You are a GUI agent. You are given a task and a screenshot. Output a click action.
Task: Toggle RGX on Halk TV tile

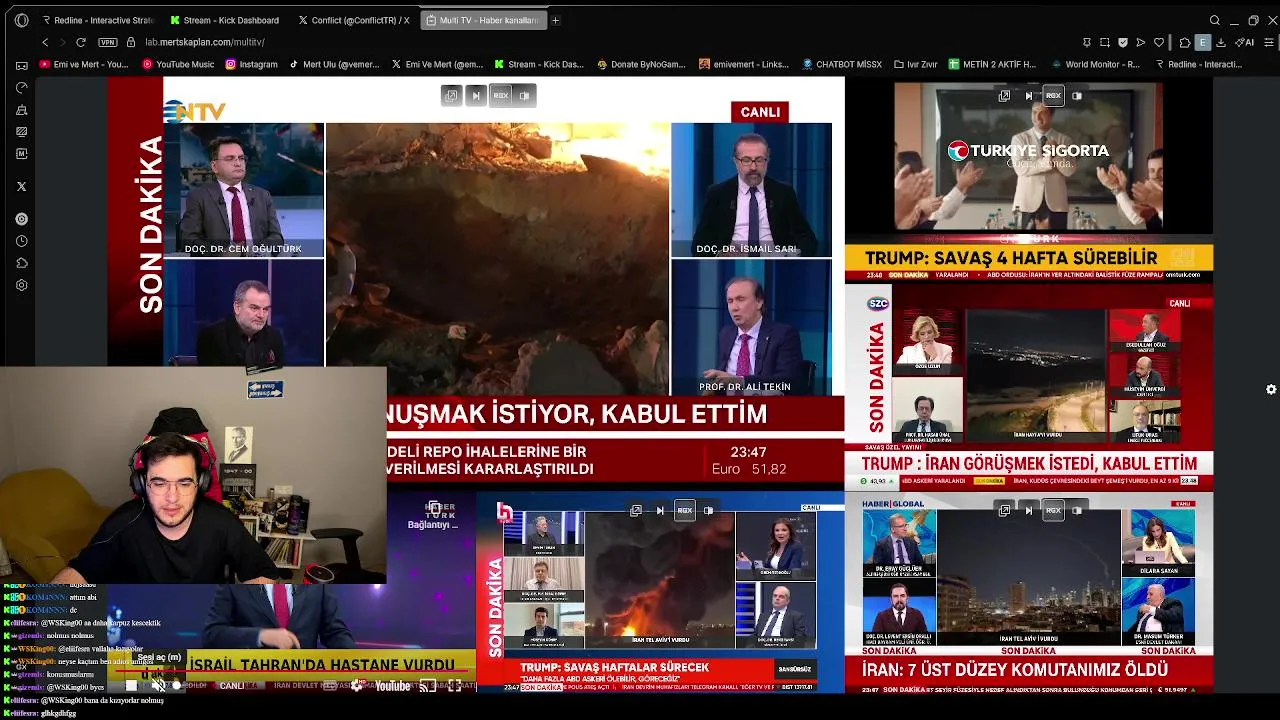pyautogui.click(x=684, y=510)
